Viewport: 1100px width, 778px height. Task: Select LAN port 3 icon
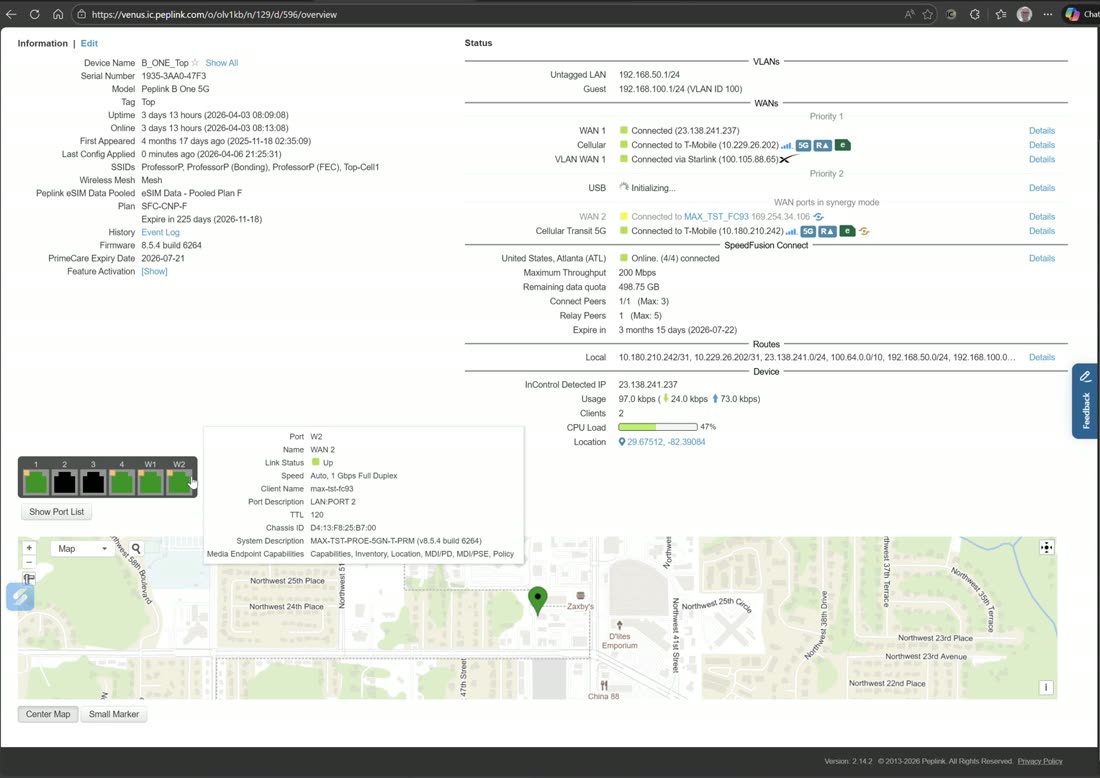[93, 482]
